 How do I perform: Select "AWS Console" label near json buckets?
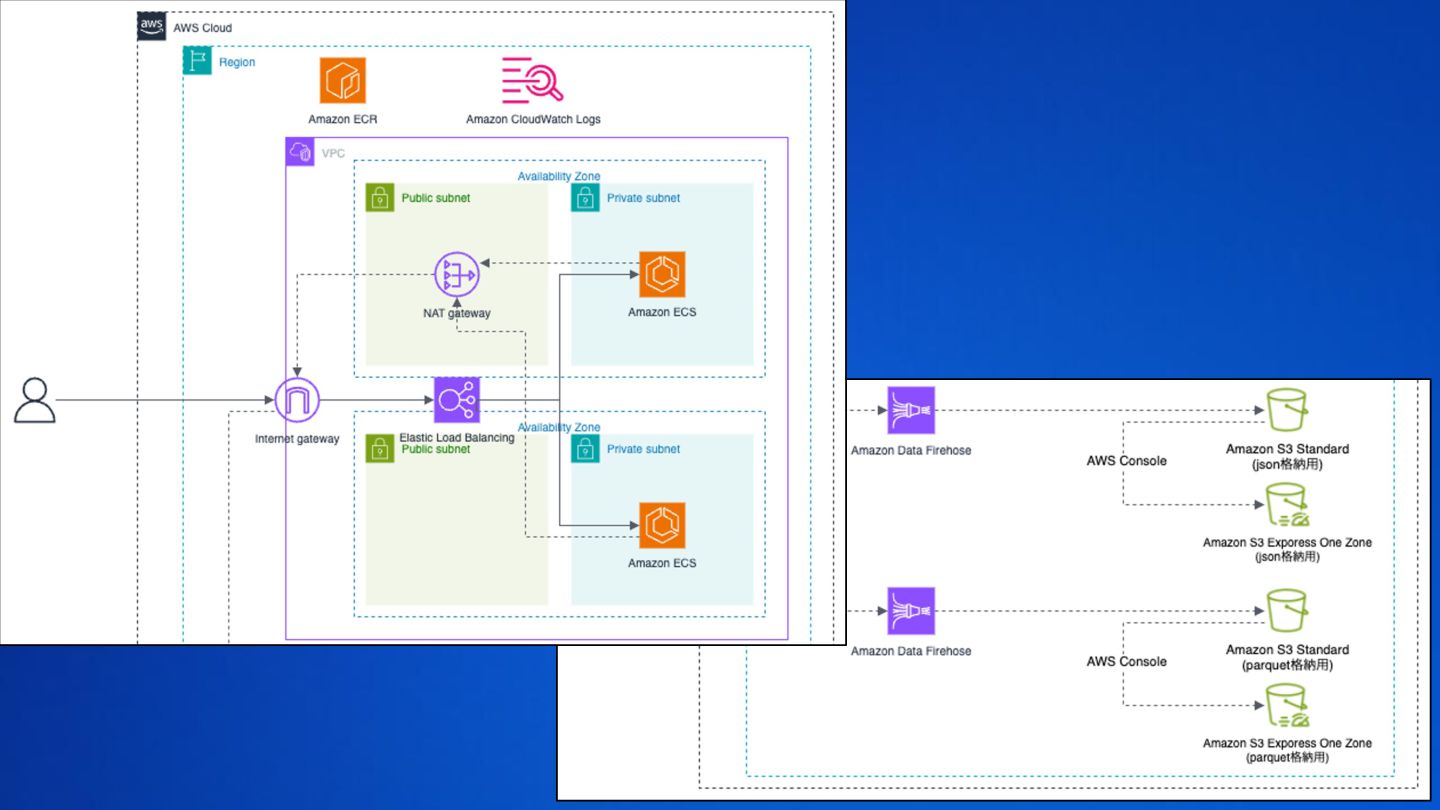point(1127,461)
